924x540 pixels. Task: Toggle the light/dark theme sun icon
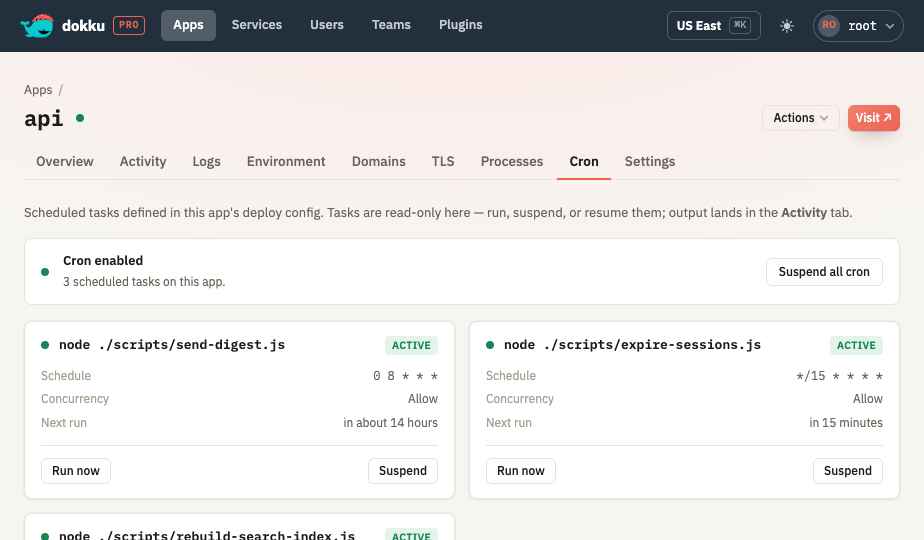(787, 26)
